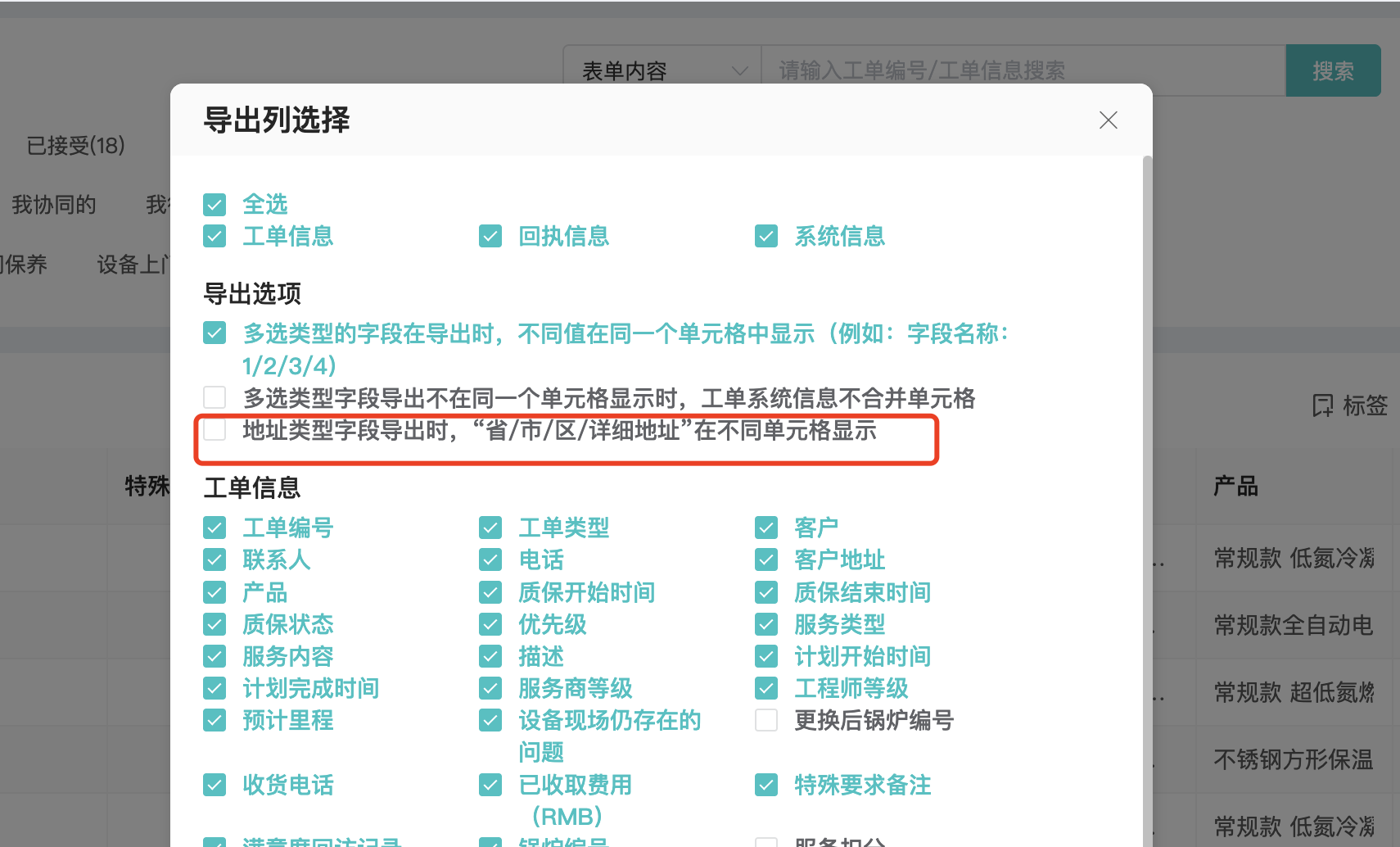Uncheck 描述 field
1400x847 pixels.
[490, 656]
